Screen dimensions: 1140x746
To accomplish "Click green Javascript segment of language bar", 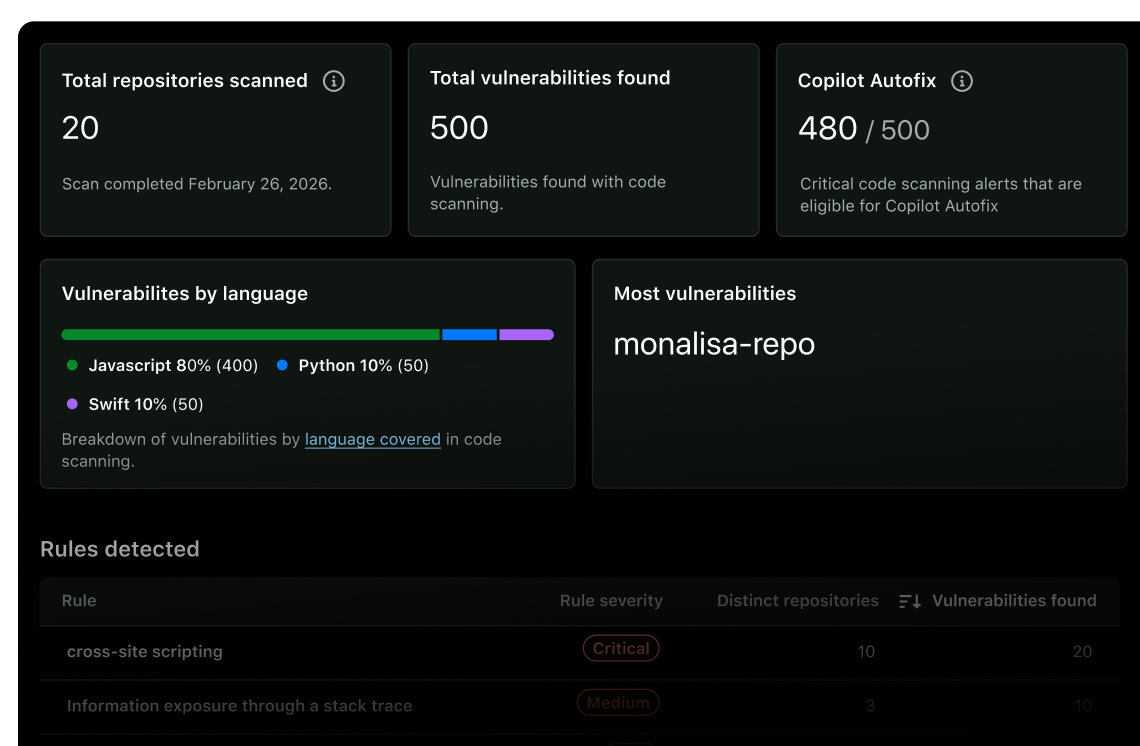I will [251, 334].
